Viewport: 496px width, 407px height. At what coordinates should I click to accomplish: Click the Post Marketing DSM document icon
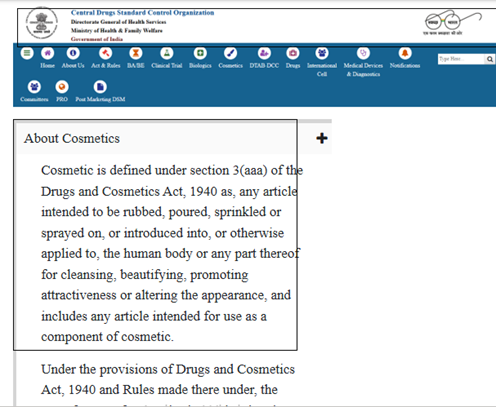[x=100, y=87]
